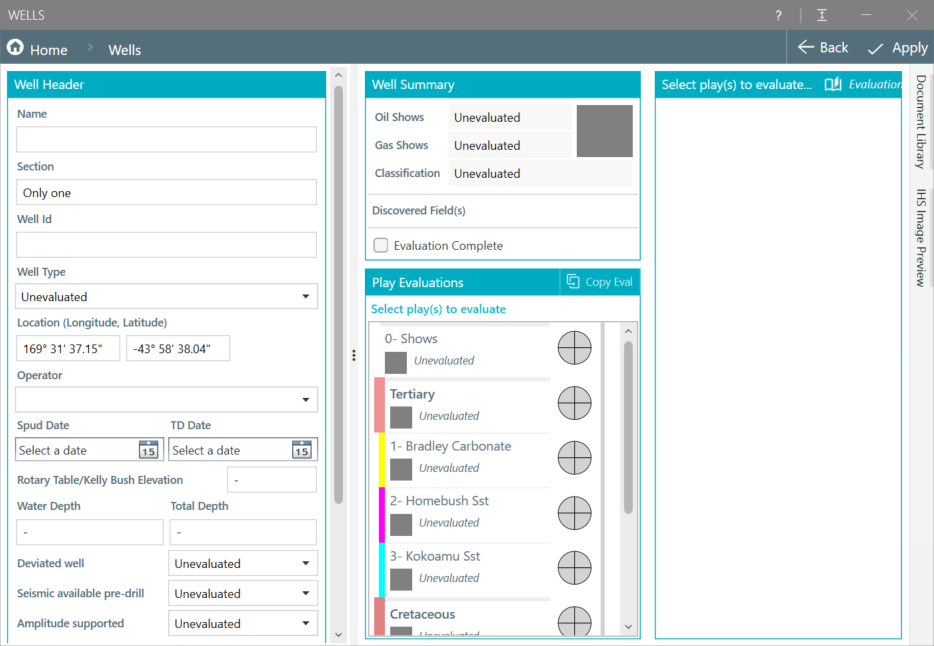Screen dimensions: 934x646
Task: Click the TD Date text field
Action: [230, 450]
